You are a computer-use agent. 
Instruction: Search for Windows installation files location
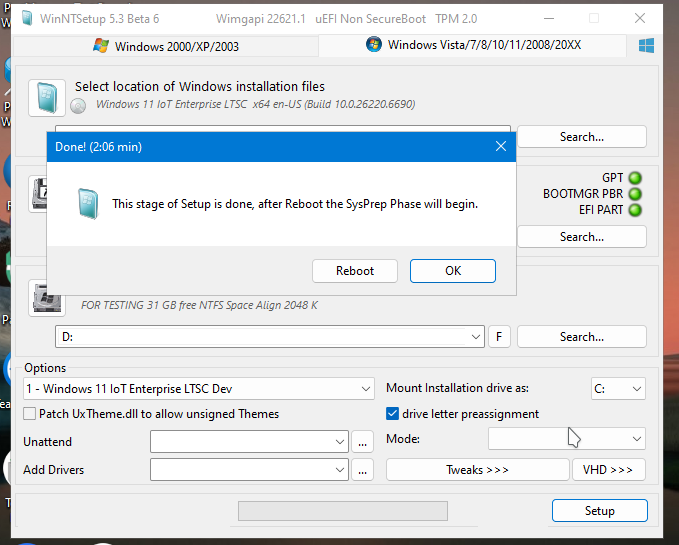tap(582, 137)
